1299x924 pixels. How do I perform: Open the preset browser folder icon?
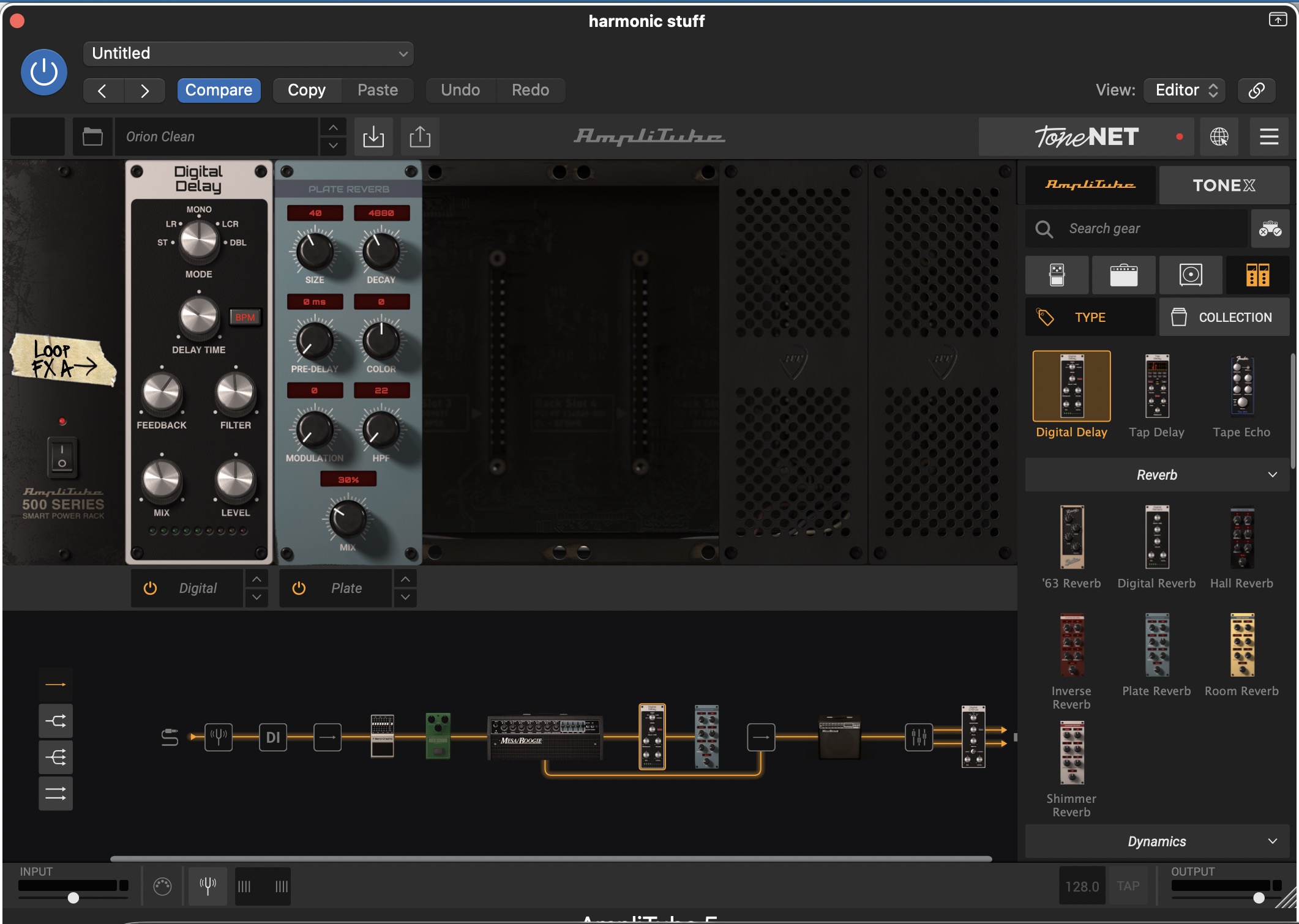point(92,136)
